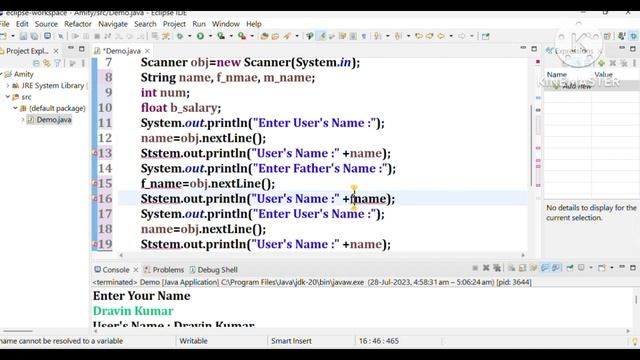640x360 pixels.
Task: Expand the JRE System Library node
Action: 8,85
